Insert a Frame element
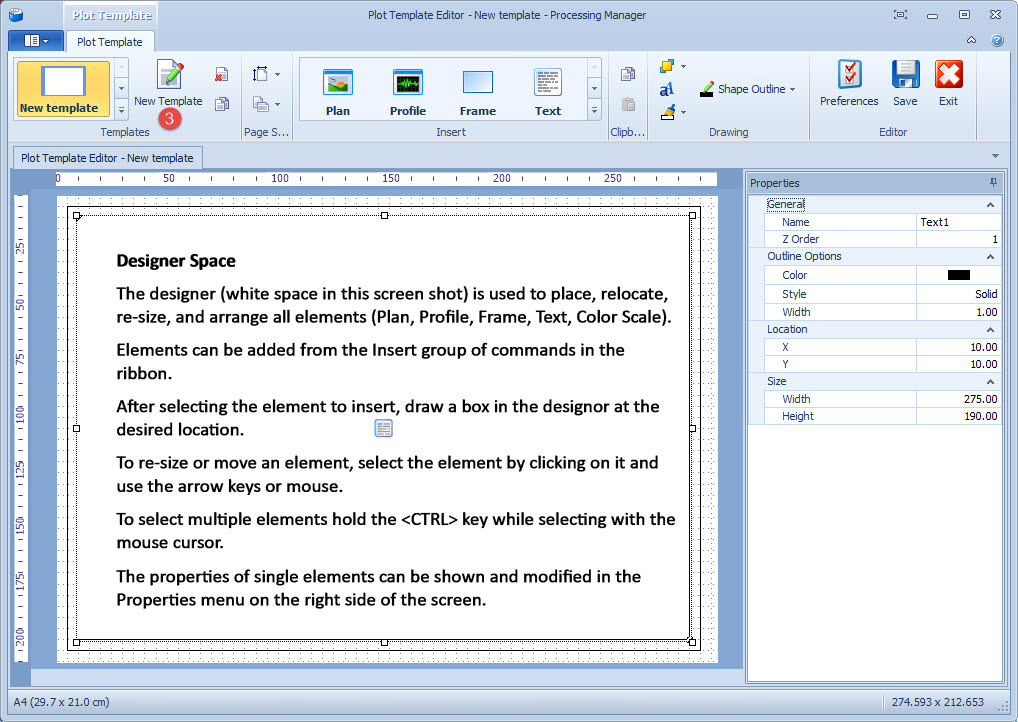The width and height of the screenshot is (1018, 722). pyautogui.click(x=478, y=92)
